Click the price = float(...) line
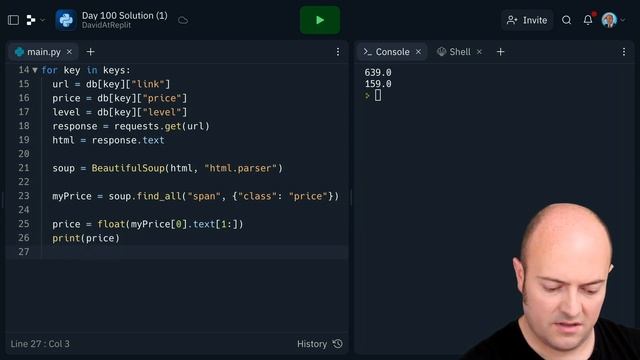This screenshot has height=360, width=640. click(x=148, y=224)
